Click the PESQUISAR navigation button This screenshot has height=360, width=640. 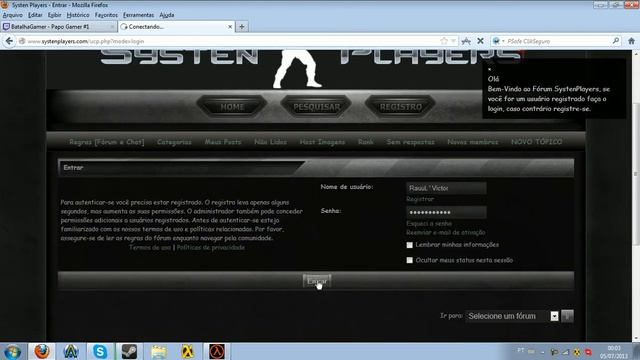click(316, 107)
